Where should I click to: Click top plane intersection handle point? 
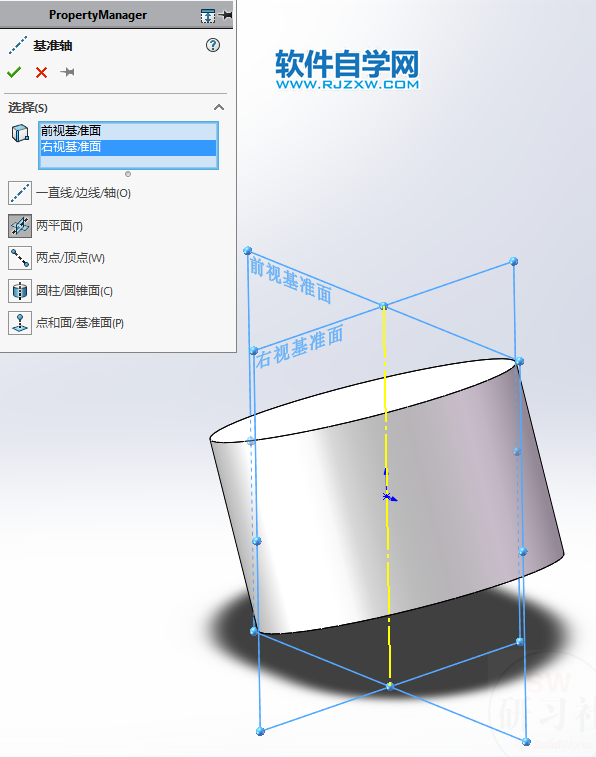(x=383, y=306)
